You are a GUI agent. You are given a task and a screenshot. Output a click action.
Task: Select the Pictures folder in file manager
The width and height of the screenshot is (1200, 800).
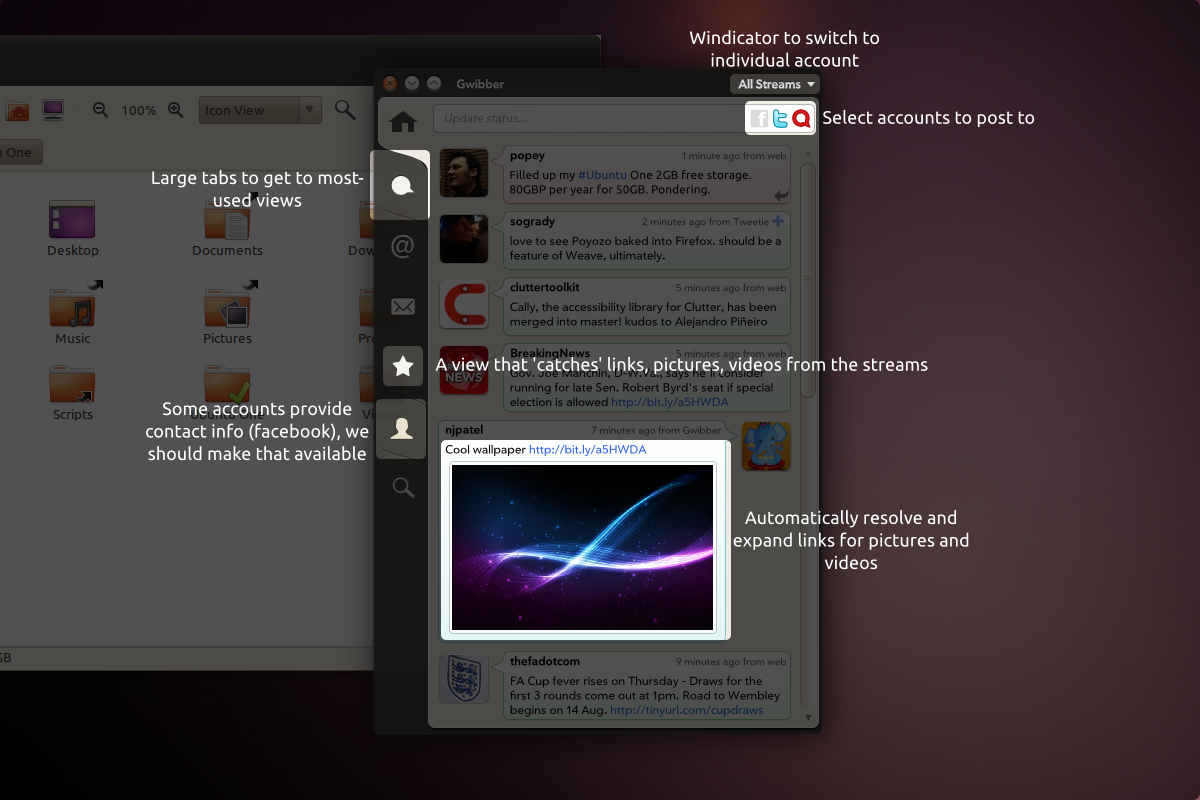pos(228,314)
